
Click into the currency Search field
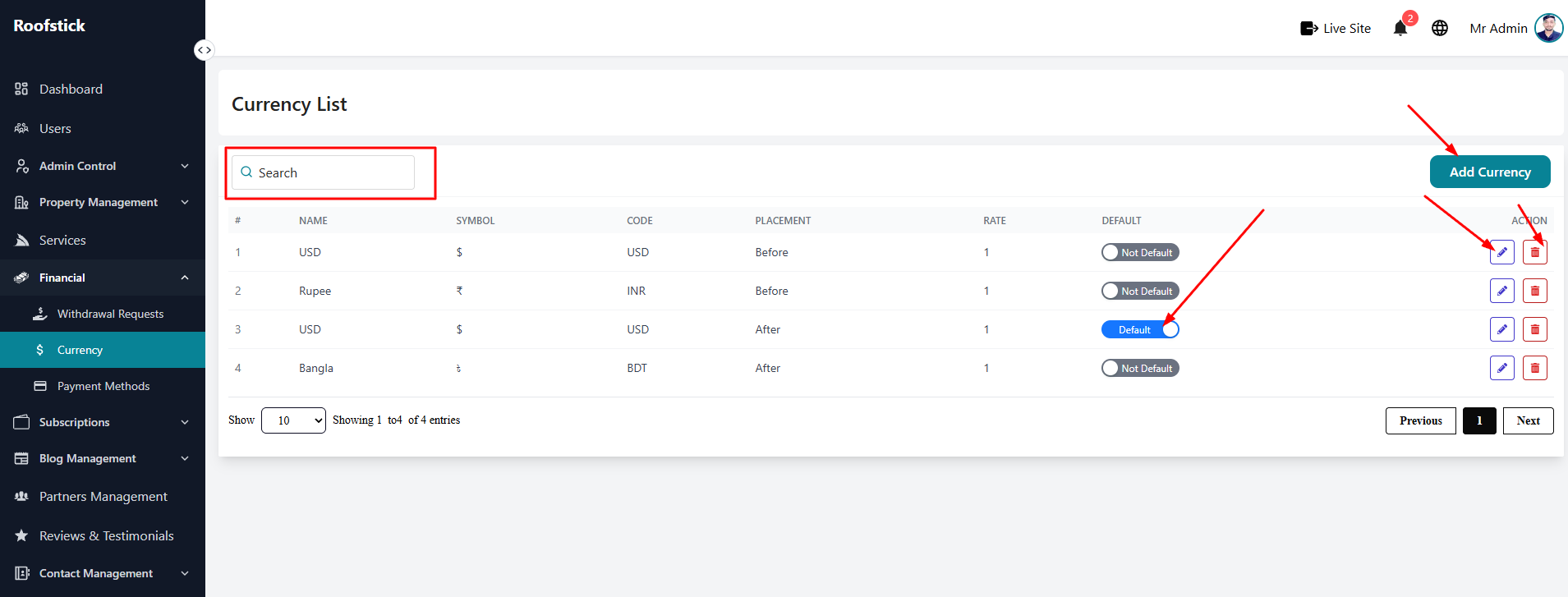tap(323, 172)
